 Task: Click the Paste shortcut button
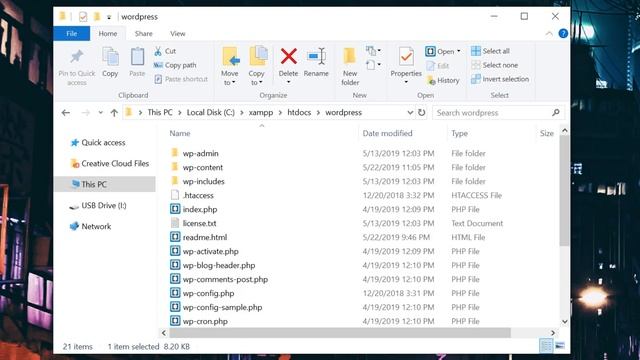[x=181, y=79]
